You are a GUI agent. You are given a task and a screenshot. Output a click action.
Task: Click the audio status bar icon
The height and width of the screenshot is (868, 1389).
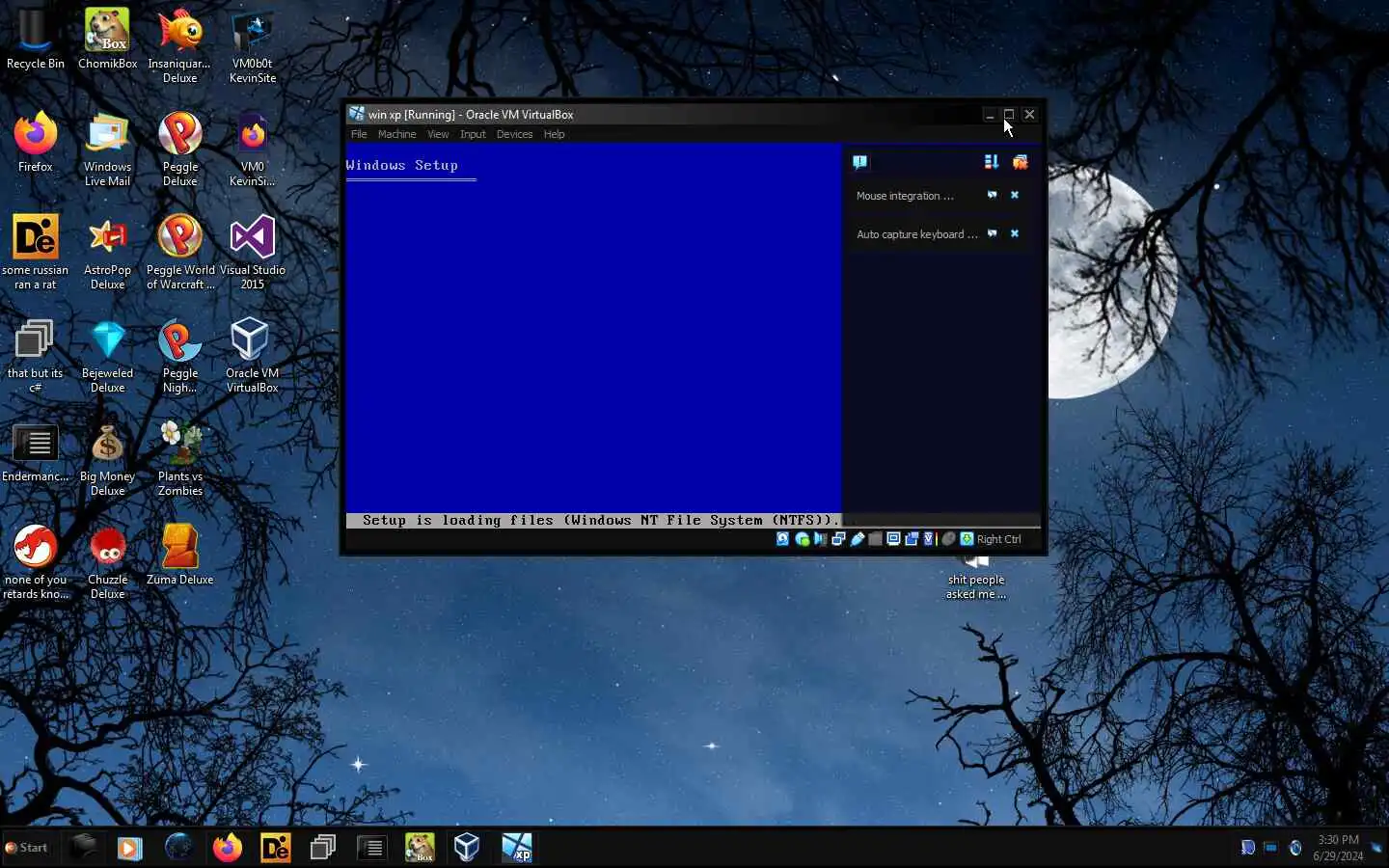[x=820, y=539]
